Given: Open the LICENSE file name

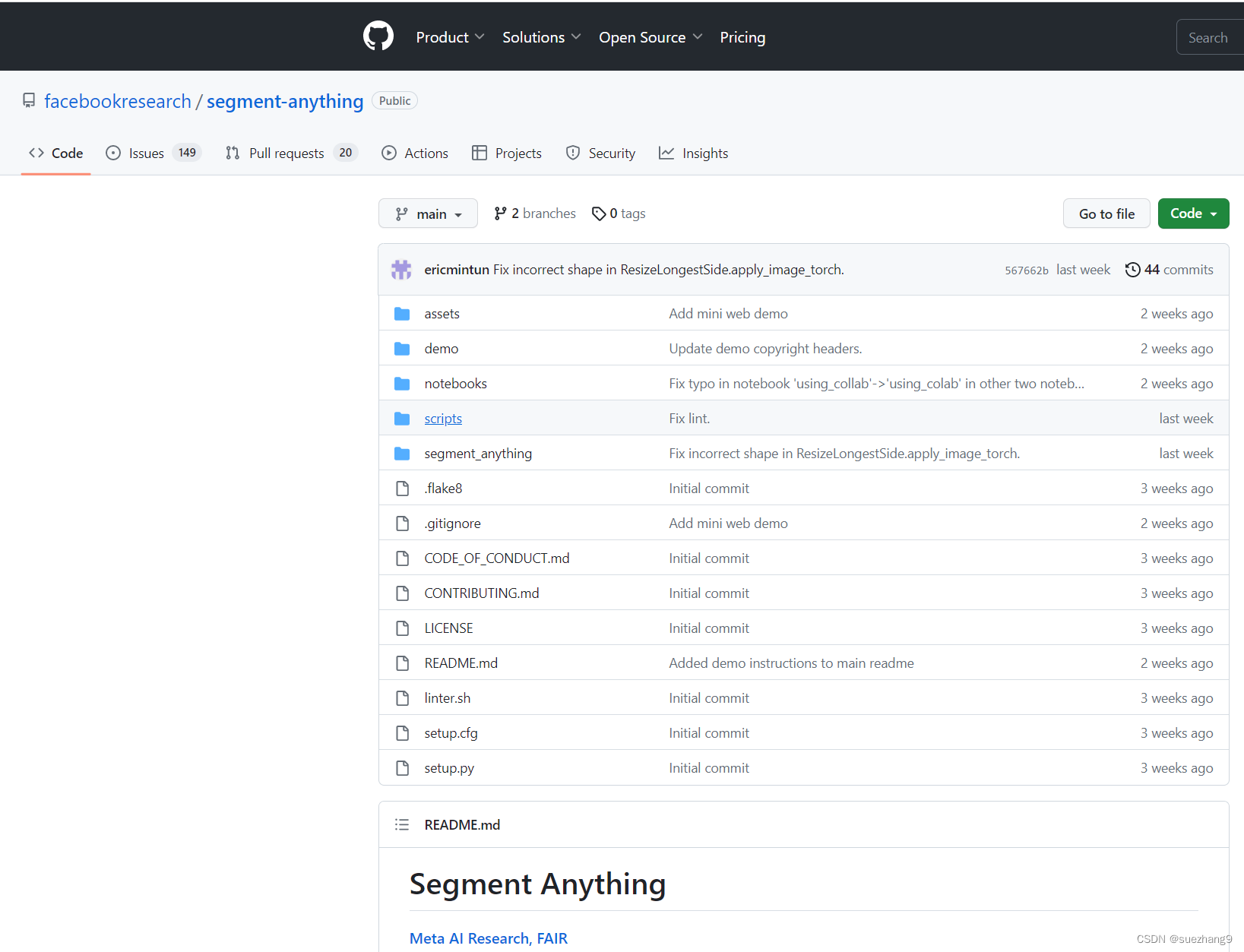Looking at the screenshot, I should 448,628.
